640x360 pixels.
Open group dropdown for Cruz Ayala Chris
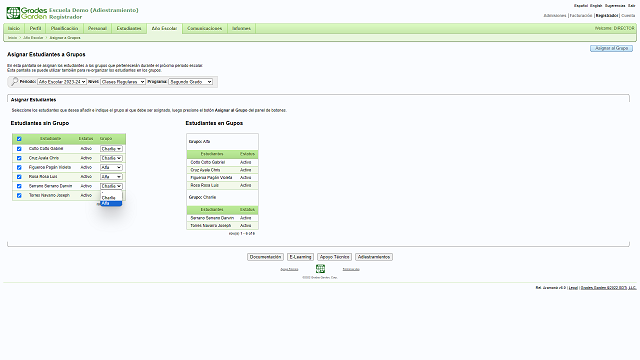(111, 158)
